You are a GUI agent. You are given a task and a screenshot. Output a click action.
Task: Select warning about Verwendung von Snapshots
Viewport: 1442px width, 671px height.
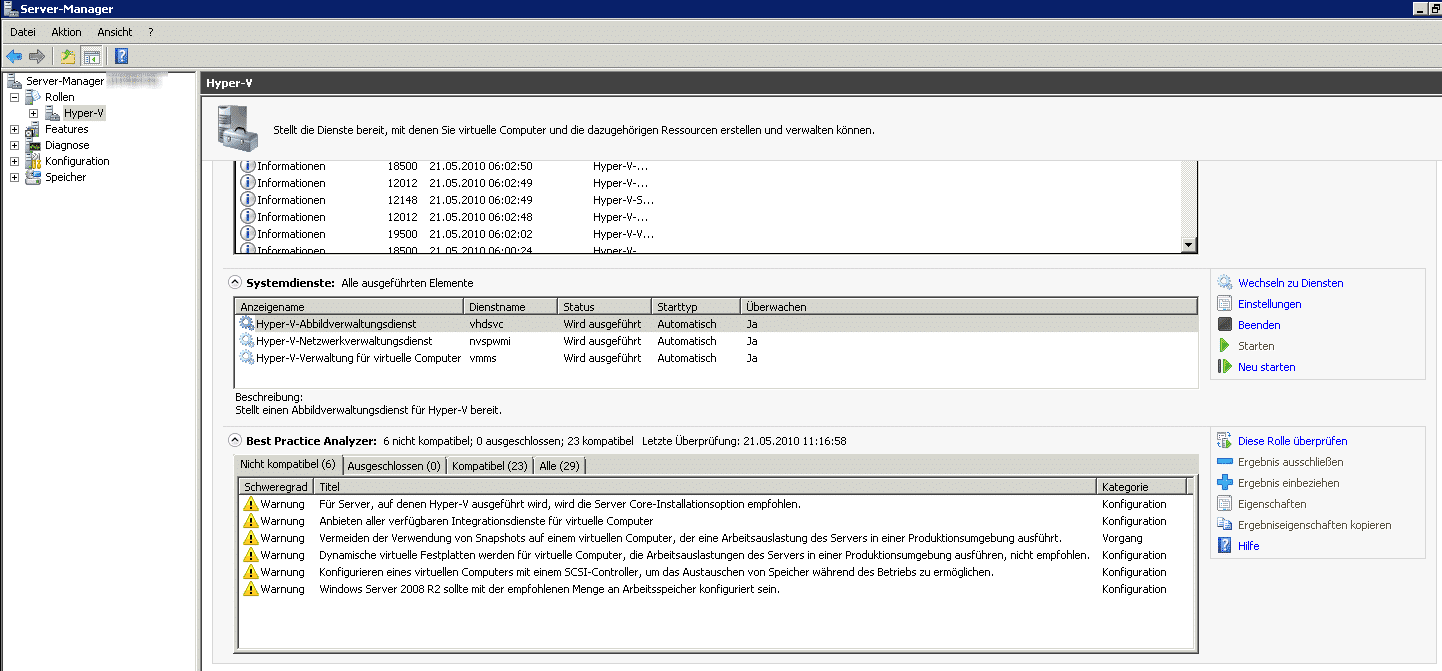click(x=716, y=538)
